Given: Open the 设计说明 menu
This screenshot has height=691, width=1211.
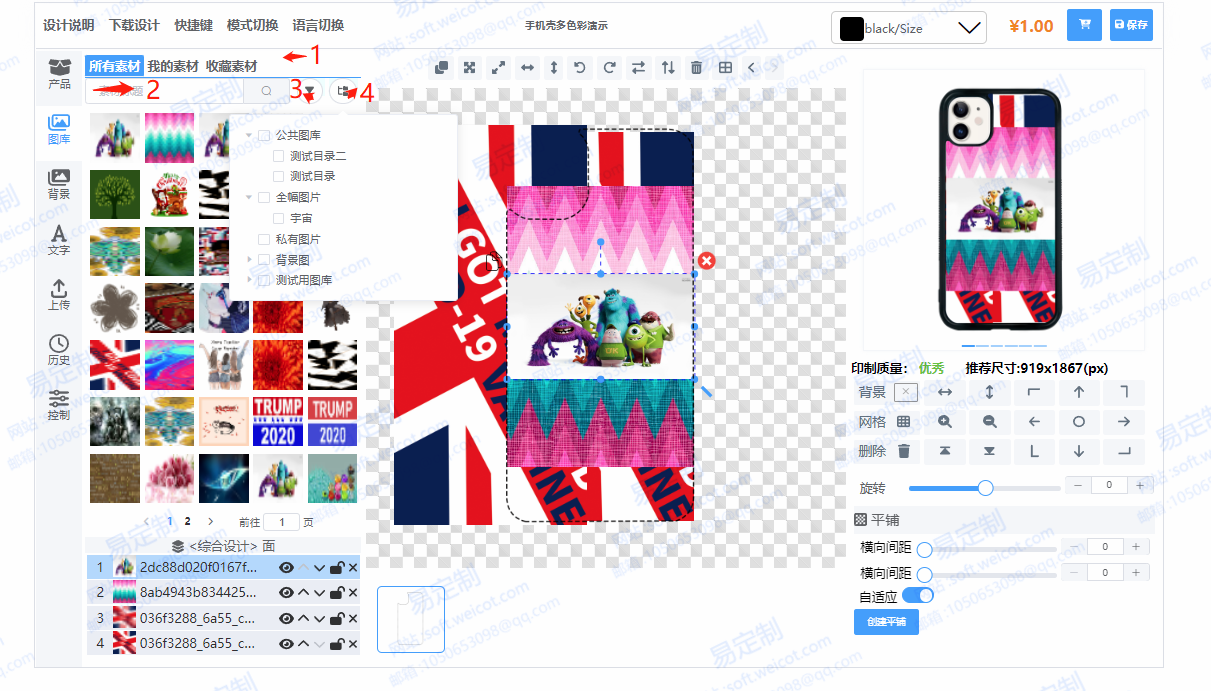Looking at the screenshot, I should (69, 25).
